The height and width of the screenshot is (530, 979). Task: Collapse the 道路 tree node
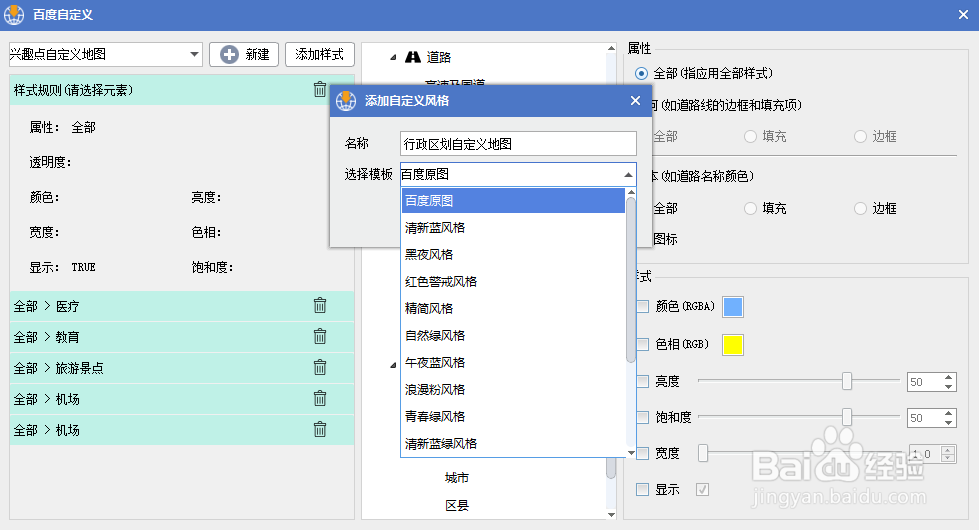pos(393,57)
